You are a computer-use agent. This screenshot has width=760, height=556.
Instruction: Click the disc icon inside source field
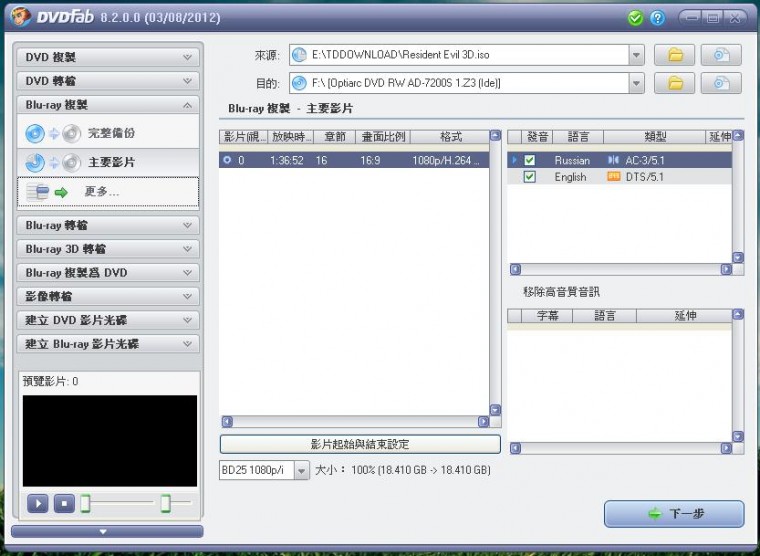(x=300, y=55)
